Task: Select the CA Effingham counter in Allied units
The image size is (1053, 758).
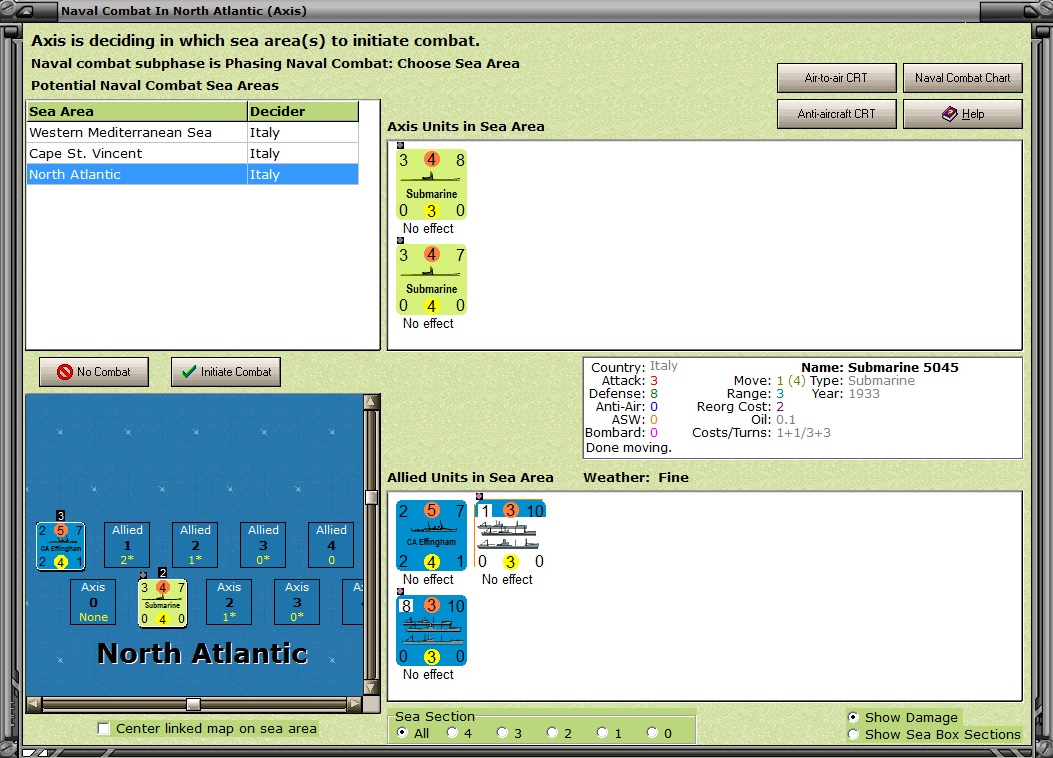Action: coord(431,536)
